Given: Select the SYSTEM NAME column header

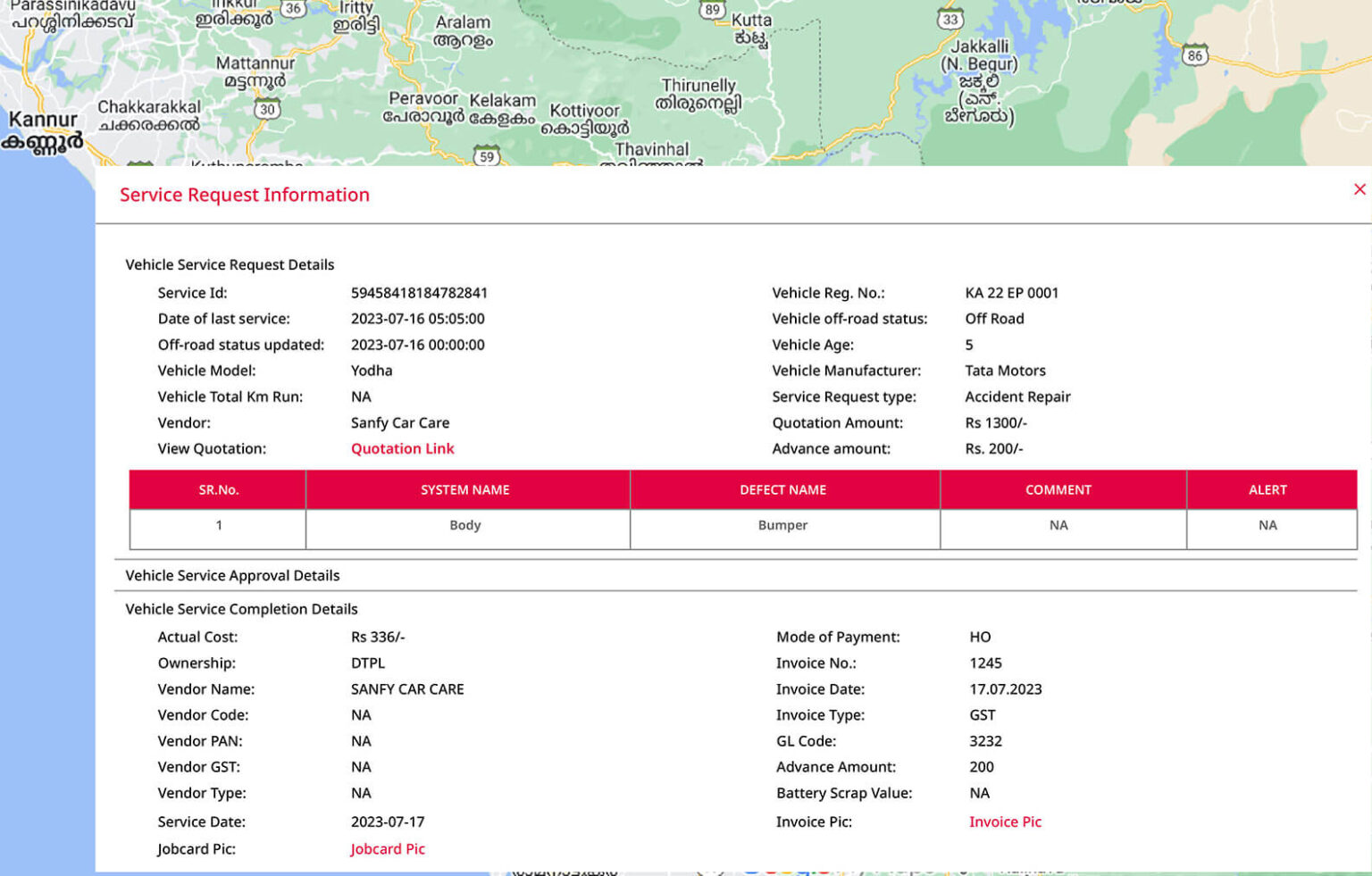Looking at the screenshot, I should (465, 489).
